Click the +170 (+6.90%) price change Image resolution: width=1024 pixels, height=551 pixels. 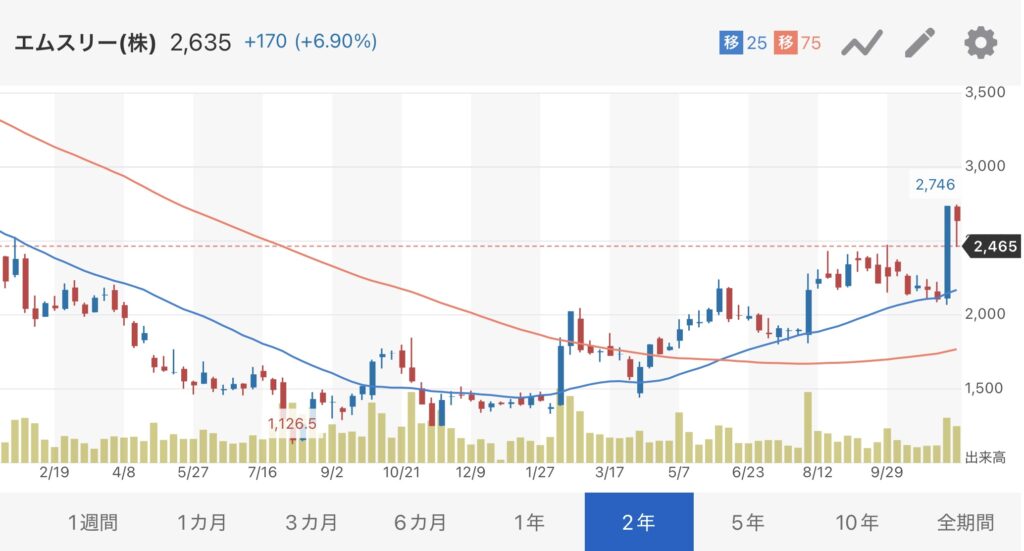pyautogui.click(x=310, y=43)
